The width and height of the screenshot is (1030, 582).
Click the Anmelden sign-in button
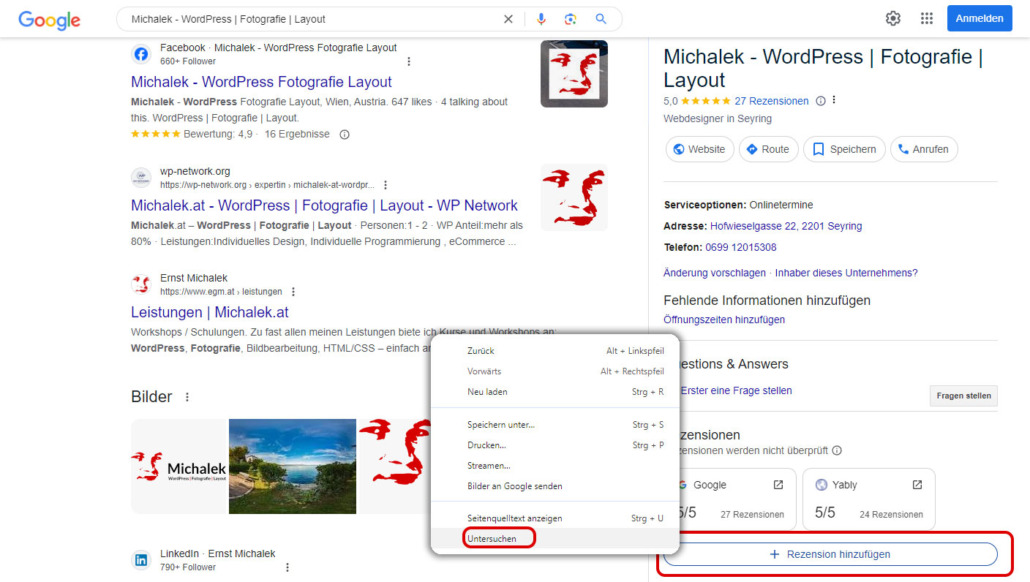point(979,18)
